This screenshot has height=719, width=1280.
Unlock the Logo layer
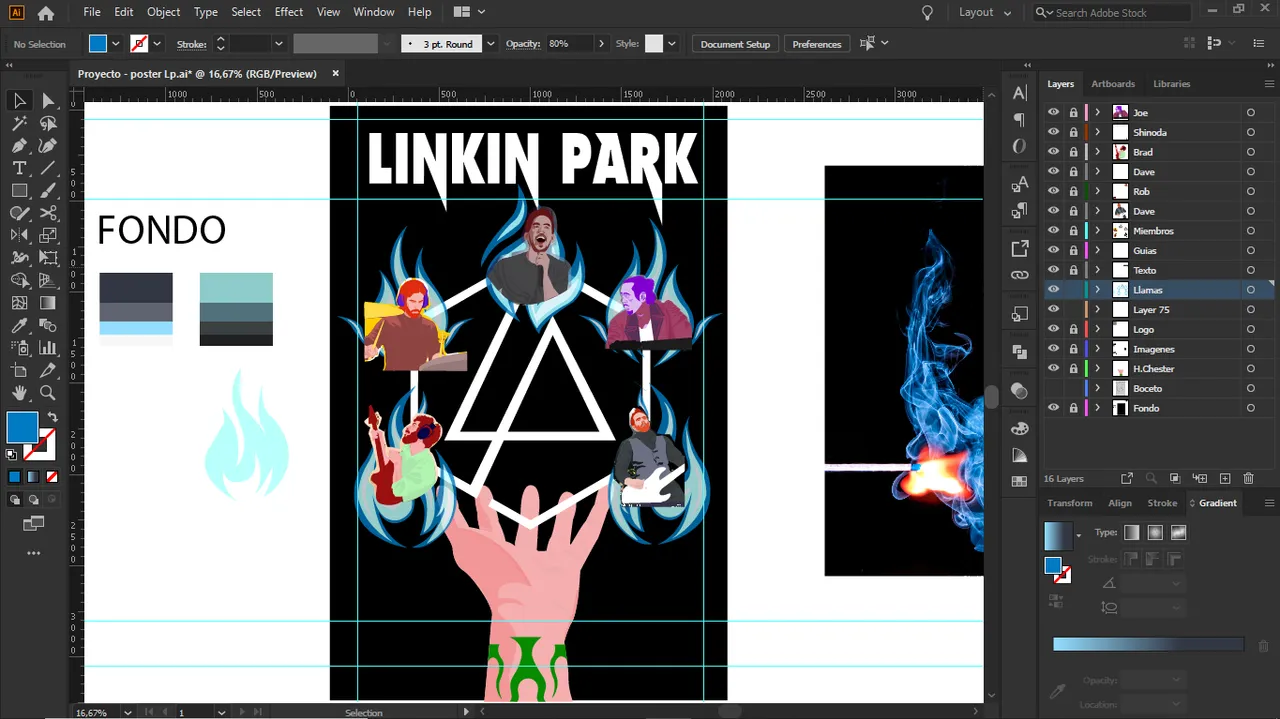pyautogui.click(x=1073, y=329)
